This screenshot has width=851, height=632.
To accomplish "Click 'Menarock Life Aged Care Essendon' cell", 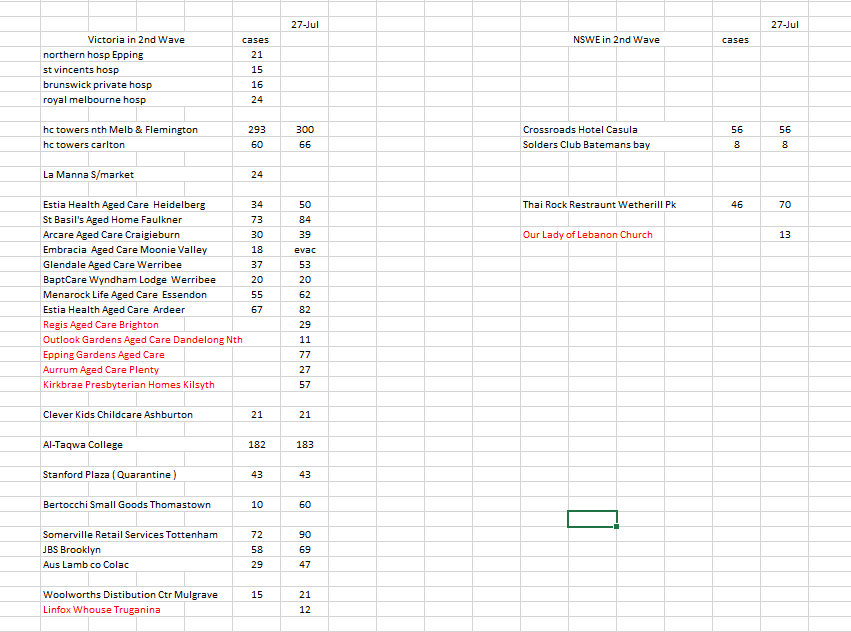I will click(125, 295).
